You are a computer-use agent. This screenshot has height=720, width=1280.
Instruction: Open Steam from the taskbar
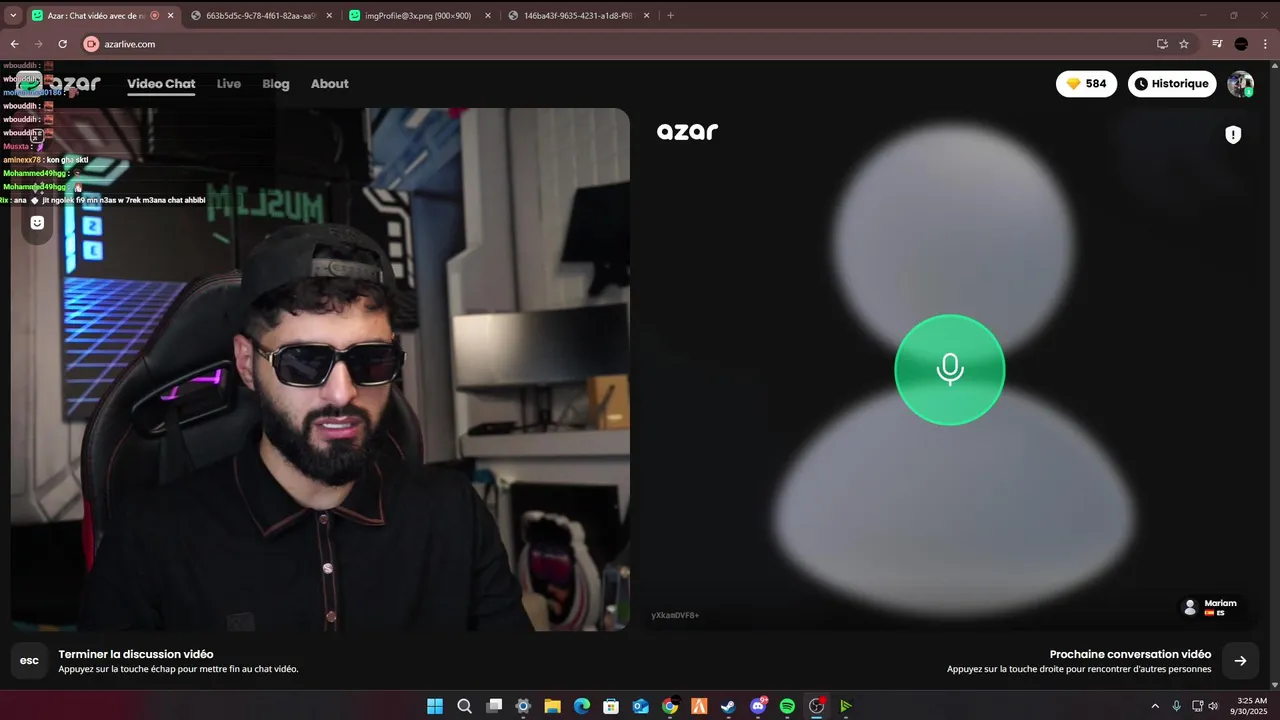click(x=729, y=706)
